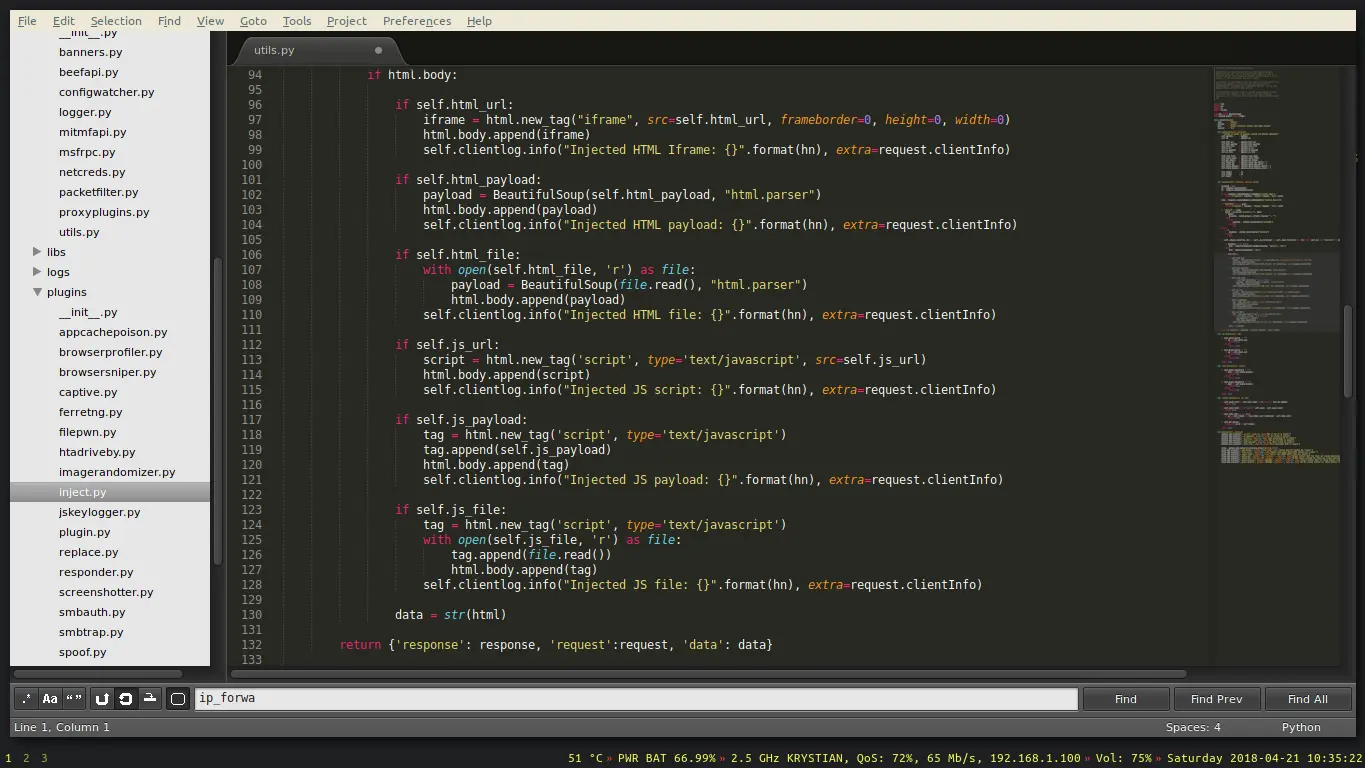Image resolution: width=1365 pixels, height=768 pixels.
Task: Click the Find Prev button
Action: point(1216,698)
